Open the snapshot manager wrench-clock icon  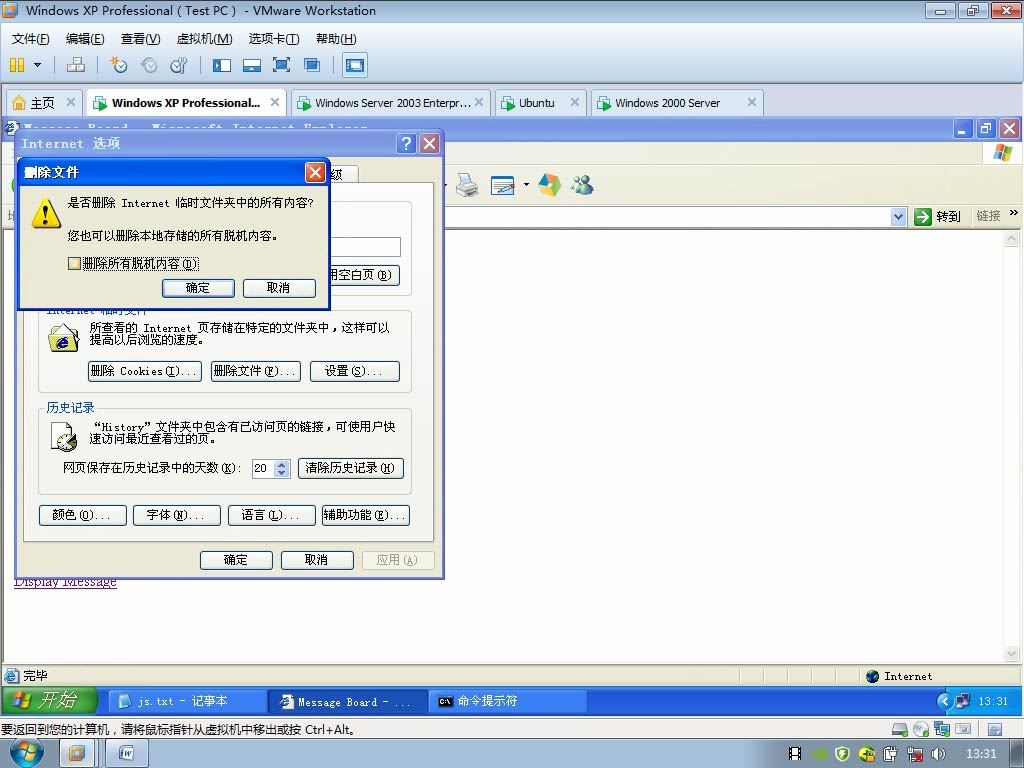click(178, 65)
